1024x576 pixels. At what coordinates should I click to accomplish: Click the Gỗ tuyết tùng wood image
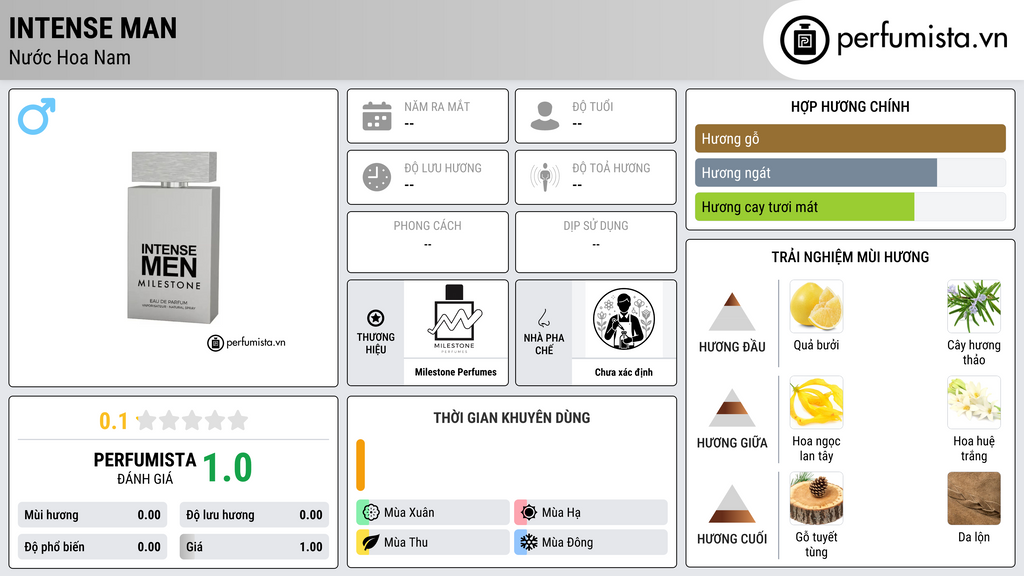(x=816, y=498)
